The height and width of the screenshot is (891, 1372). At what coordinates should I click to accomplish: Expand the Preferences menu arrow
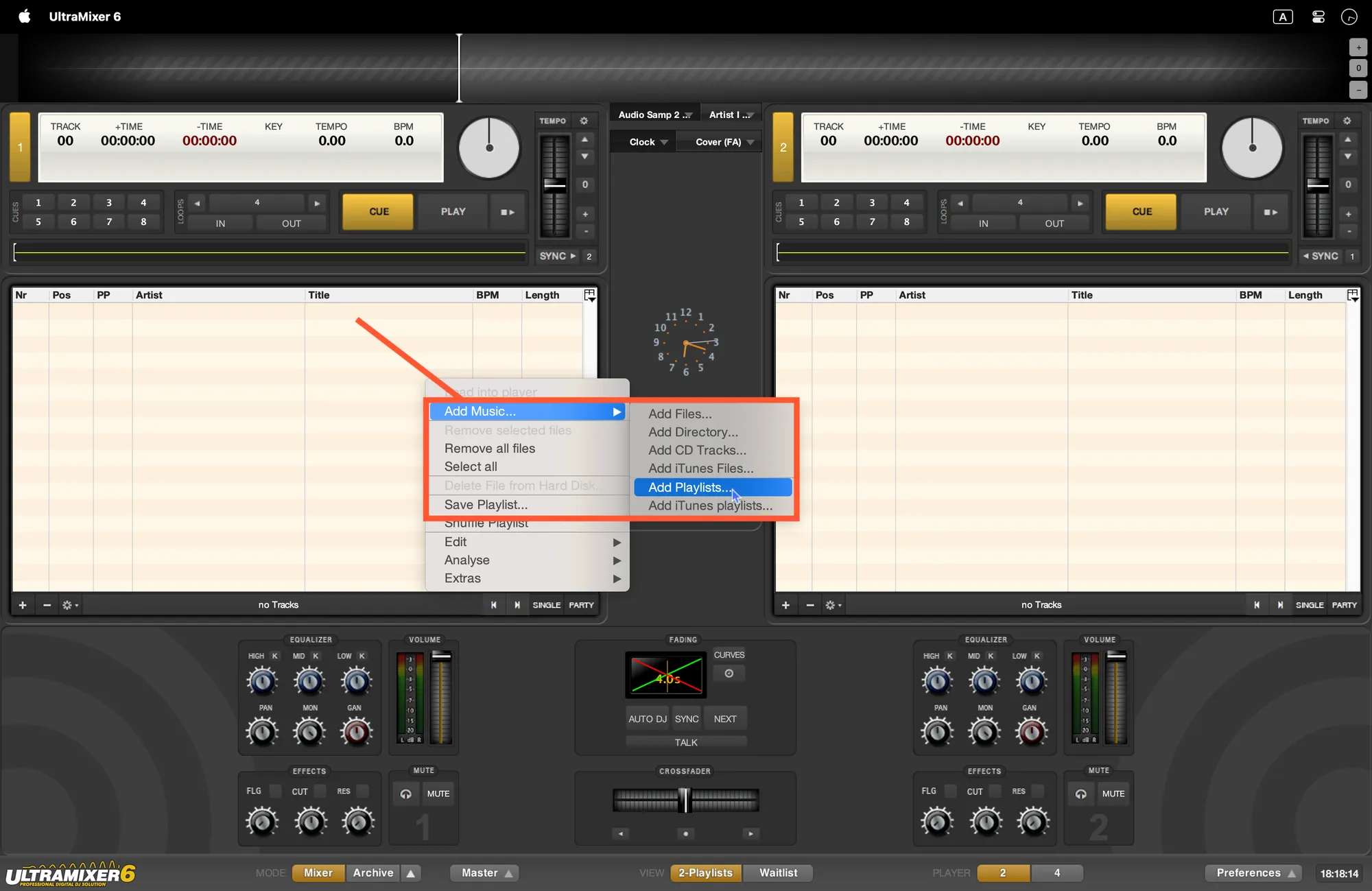(1291, 873)
